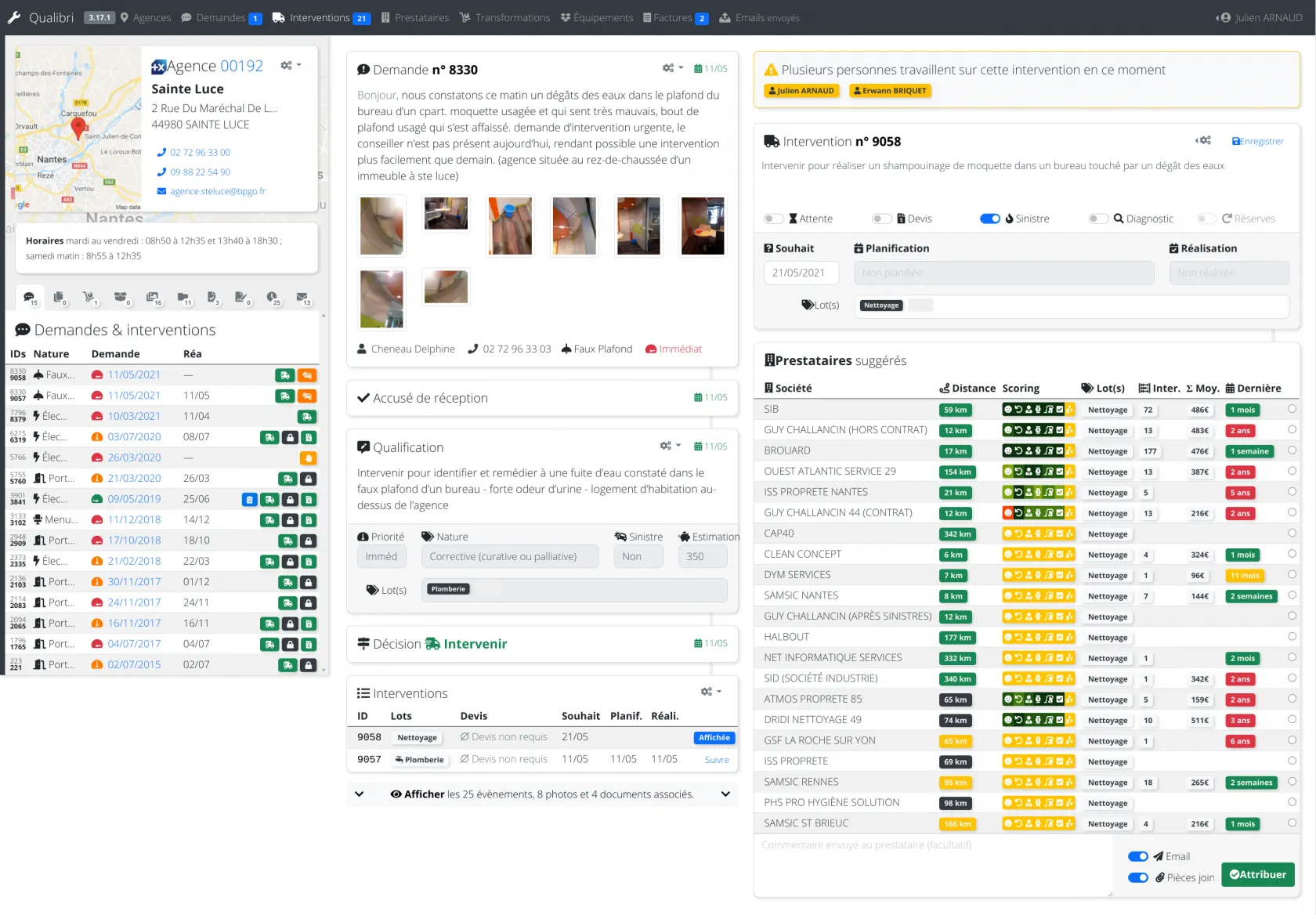Open the shopping cart tab in agency panel
The image size is (1316, 915).
[89, 298]
